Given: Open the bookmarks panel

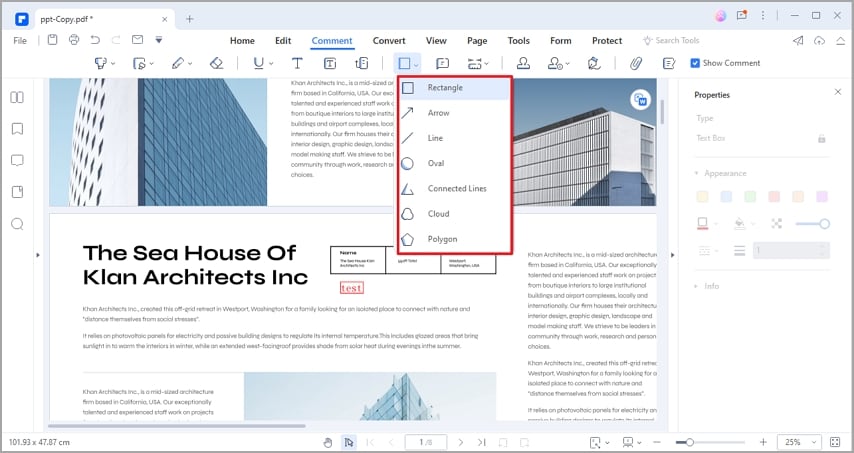Looking at the screenshot, I should click(17, 129).
